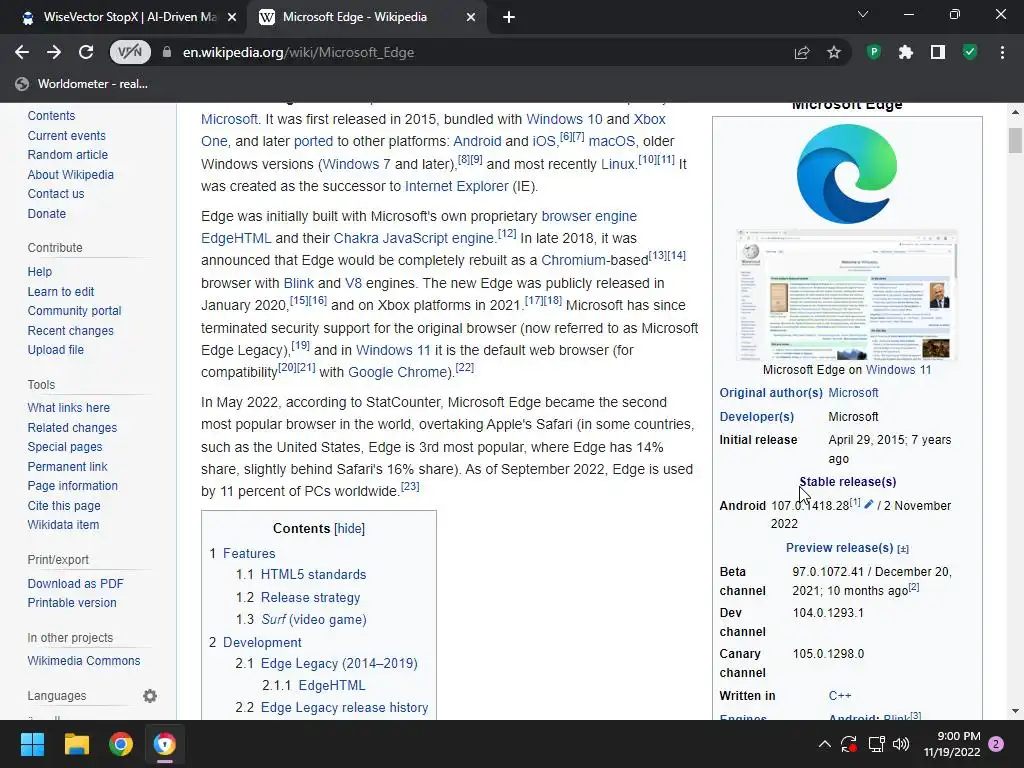This screenshot has height=768, width=1024.
Task: Toggle the VPN button in address bar
Action: point(130,52)
